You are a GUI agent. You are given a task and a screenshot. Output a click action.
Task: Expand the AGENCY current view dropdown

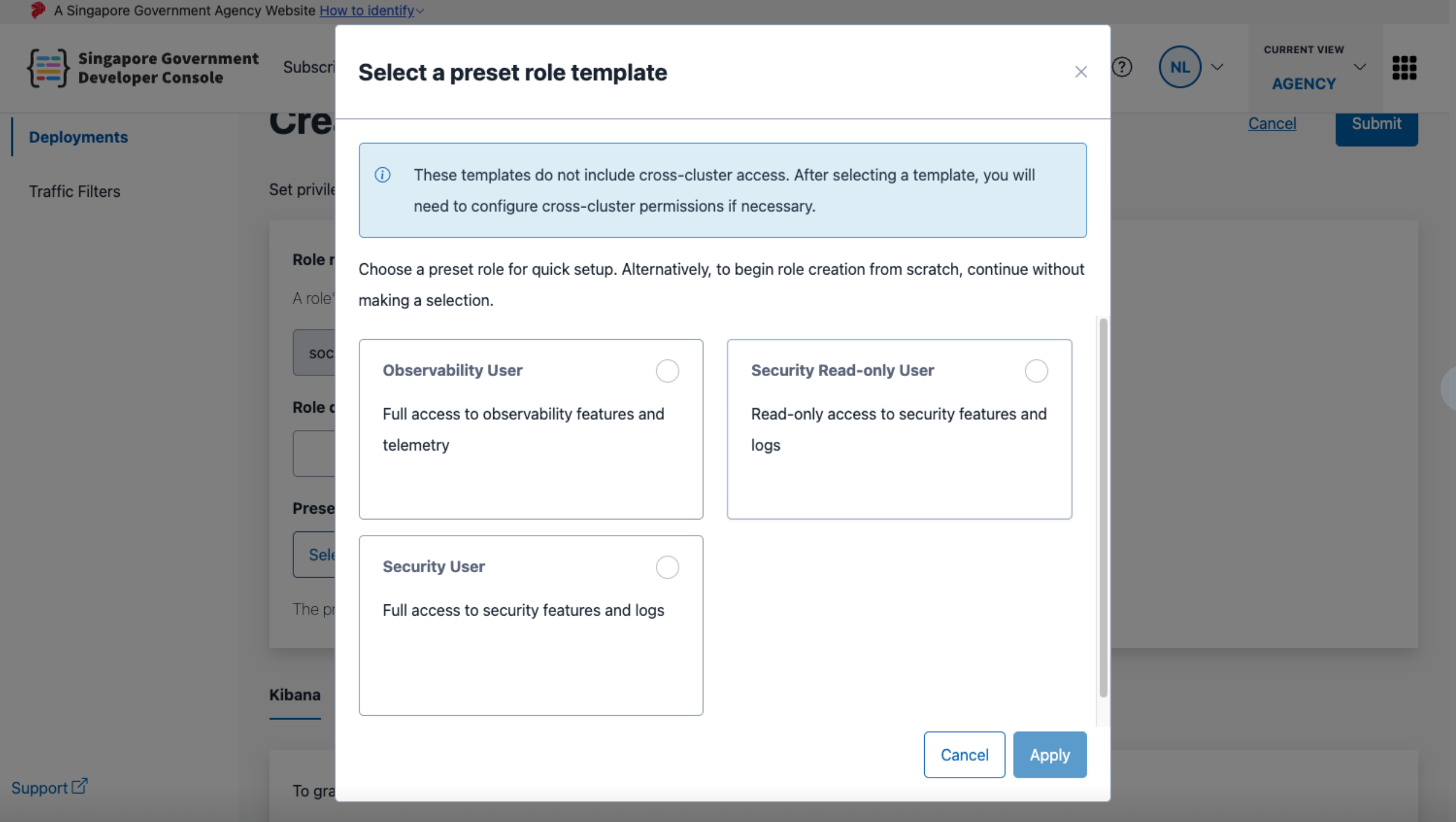point(1360,67)
